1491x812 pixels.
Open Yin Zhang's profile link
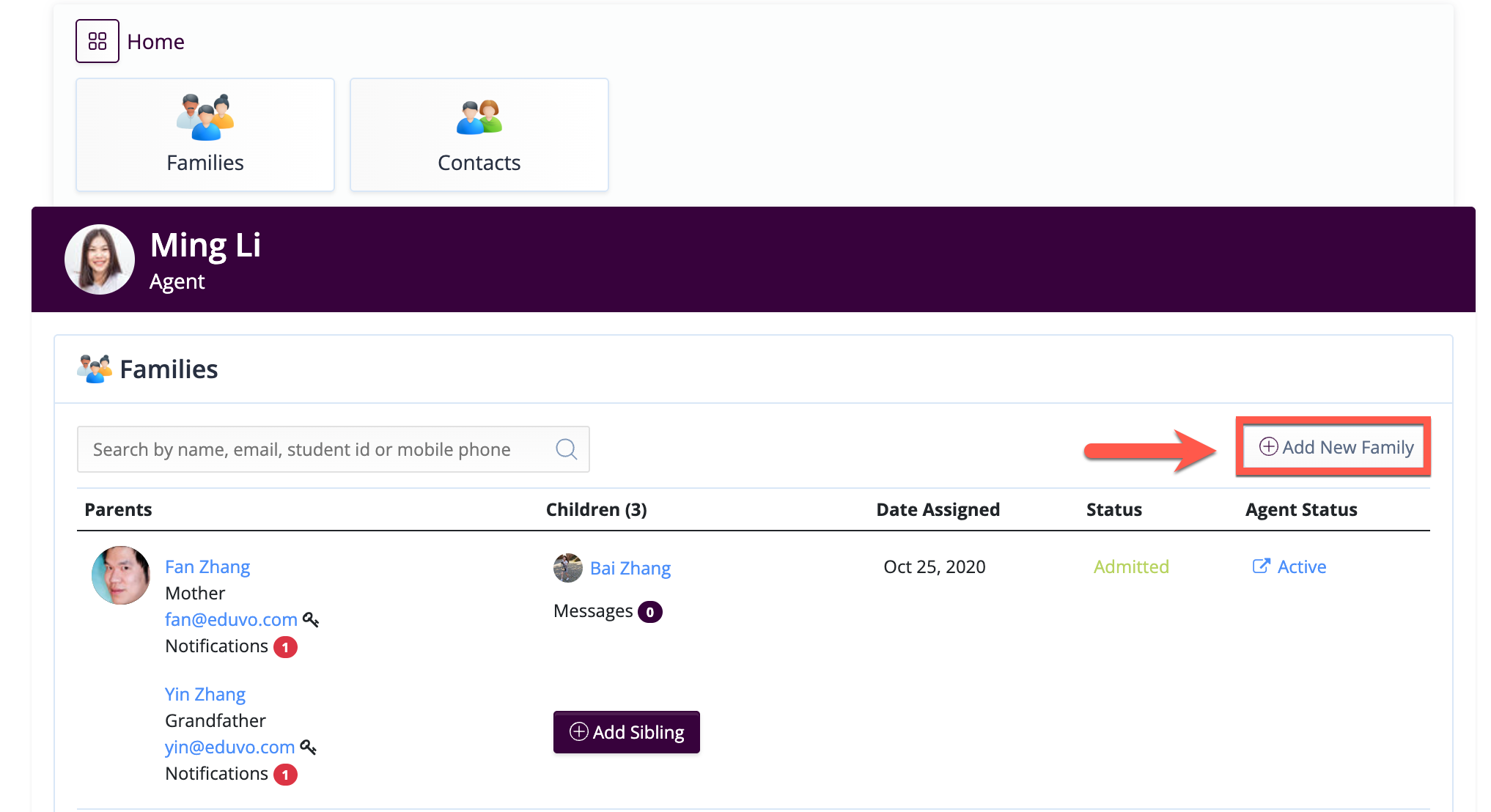(x=205, y=694)
